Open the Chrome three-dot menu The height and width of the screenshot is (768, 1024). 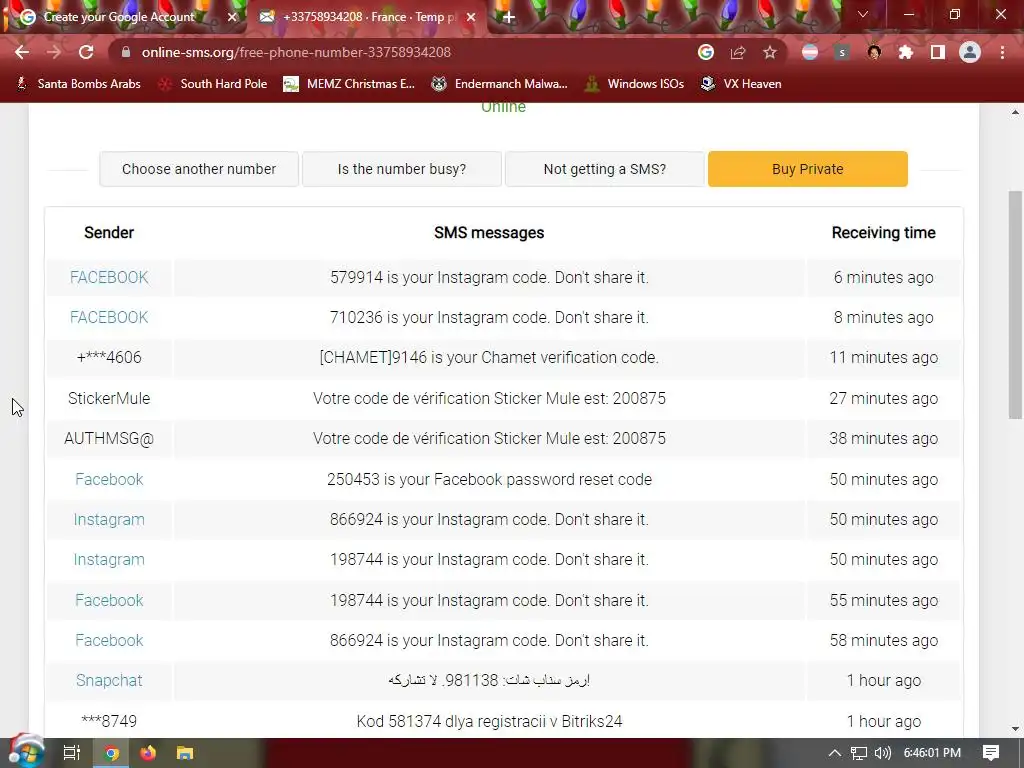click(x=1002, y=52)
